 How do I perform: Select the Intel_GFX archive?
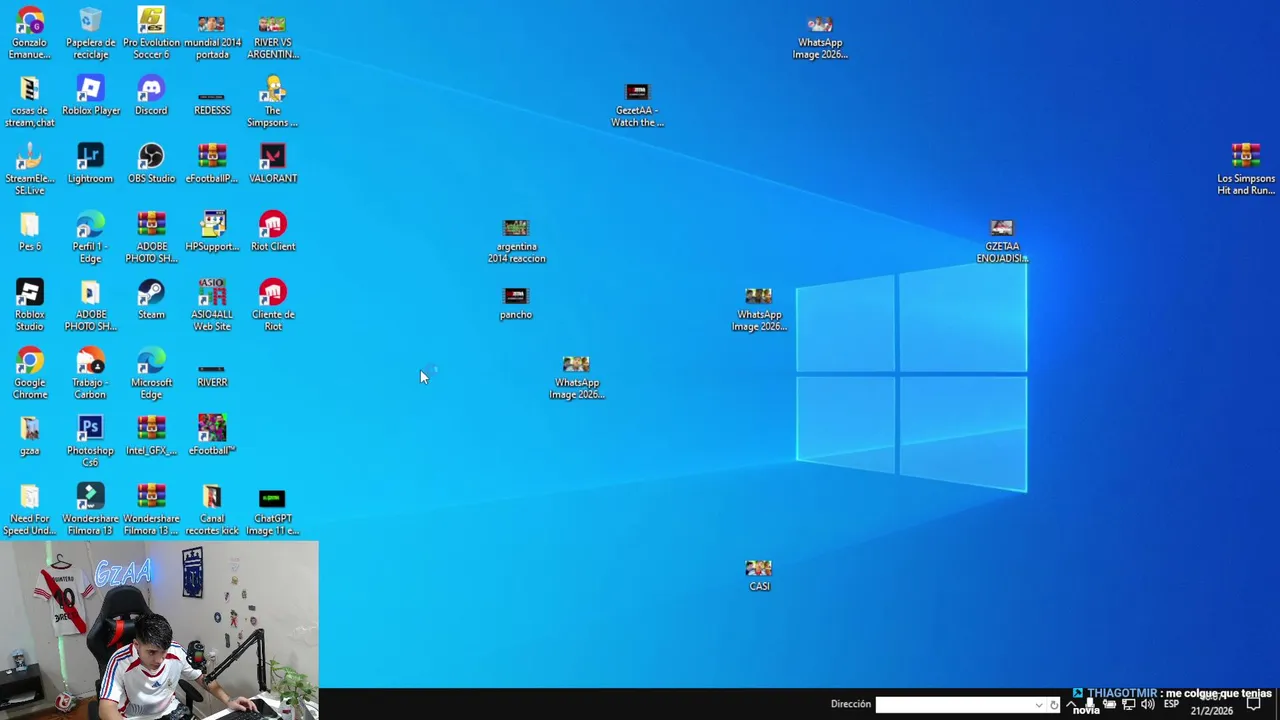pos(151,435)
